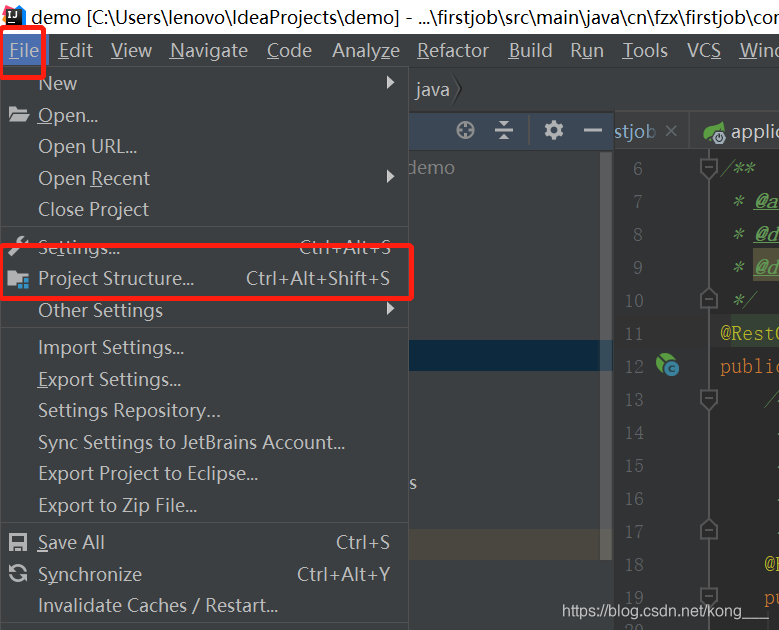The image size is (779, 630).
Task: Open the Analyze menu
Action: point(366,51)
